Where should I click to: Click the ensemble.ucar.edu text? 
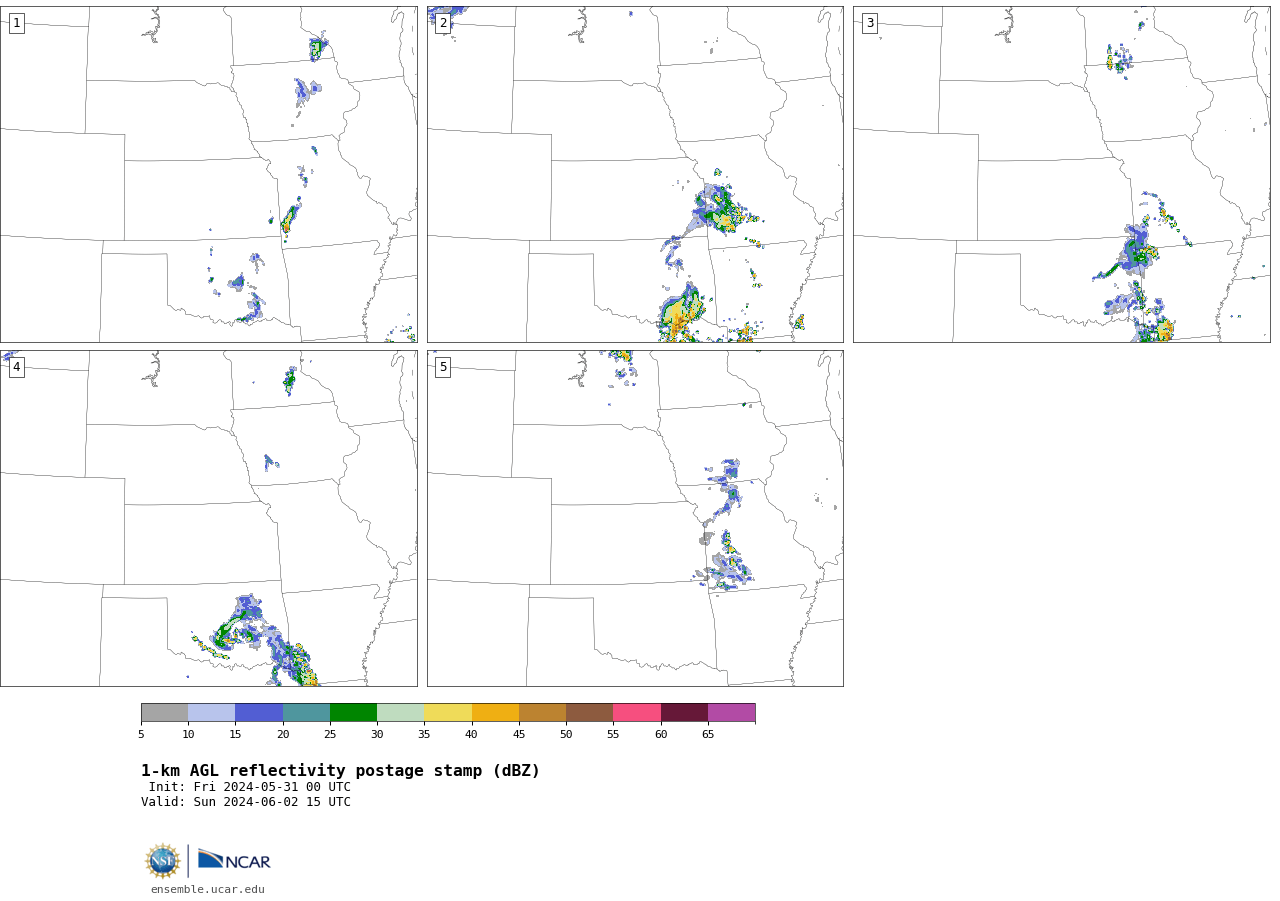208,889
